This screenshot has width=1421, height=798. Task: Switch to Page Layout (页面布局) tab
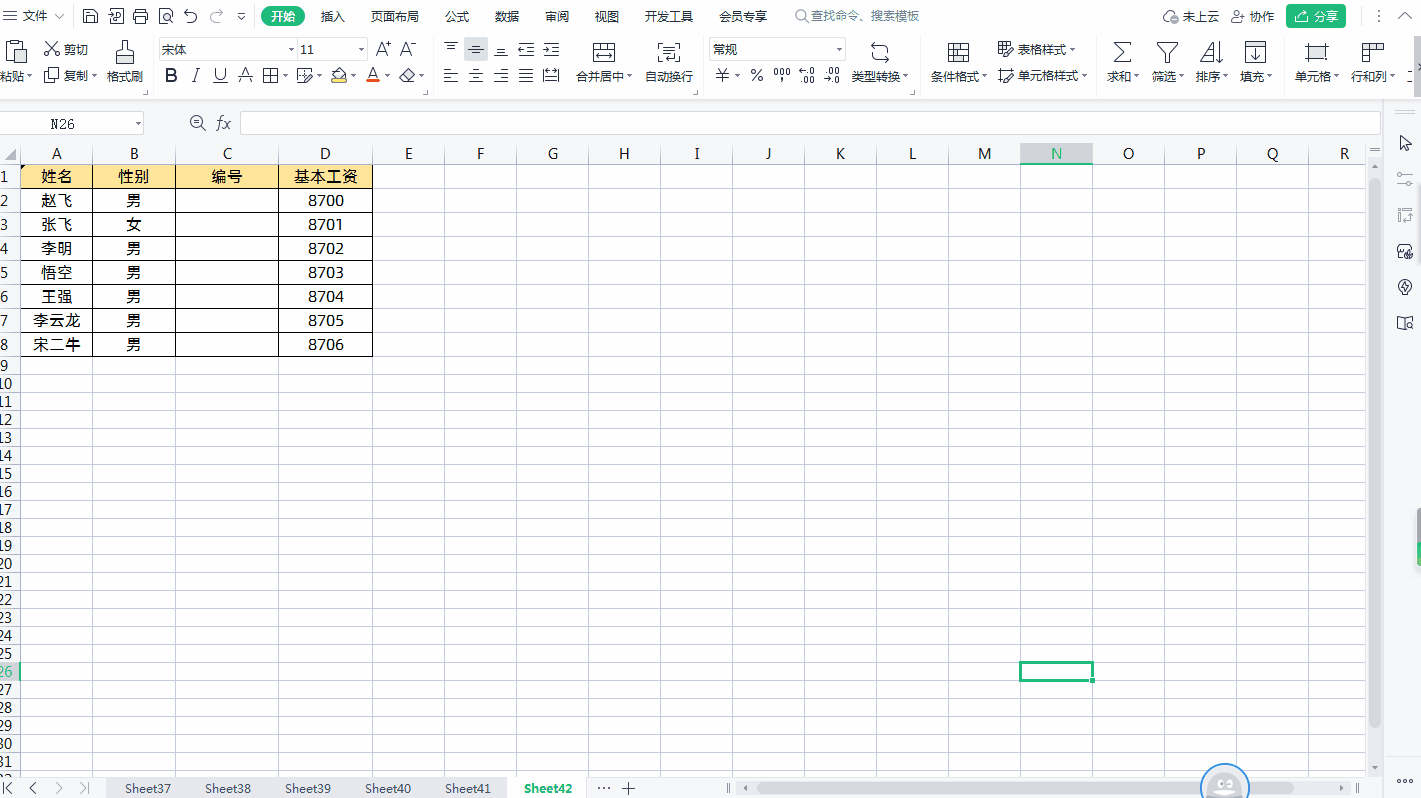click(x=395, y=16)
